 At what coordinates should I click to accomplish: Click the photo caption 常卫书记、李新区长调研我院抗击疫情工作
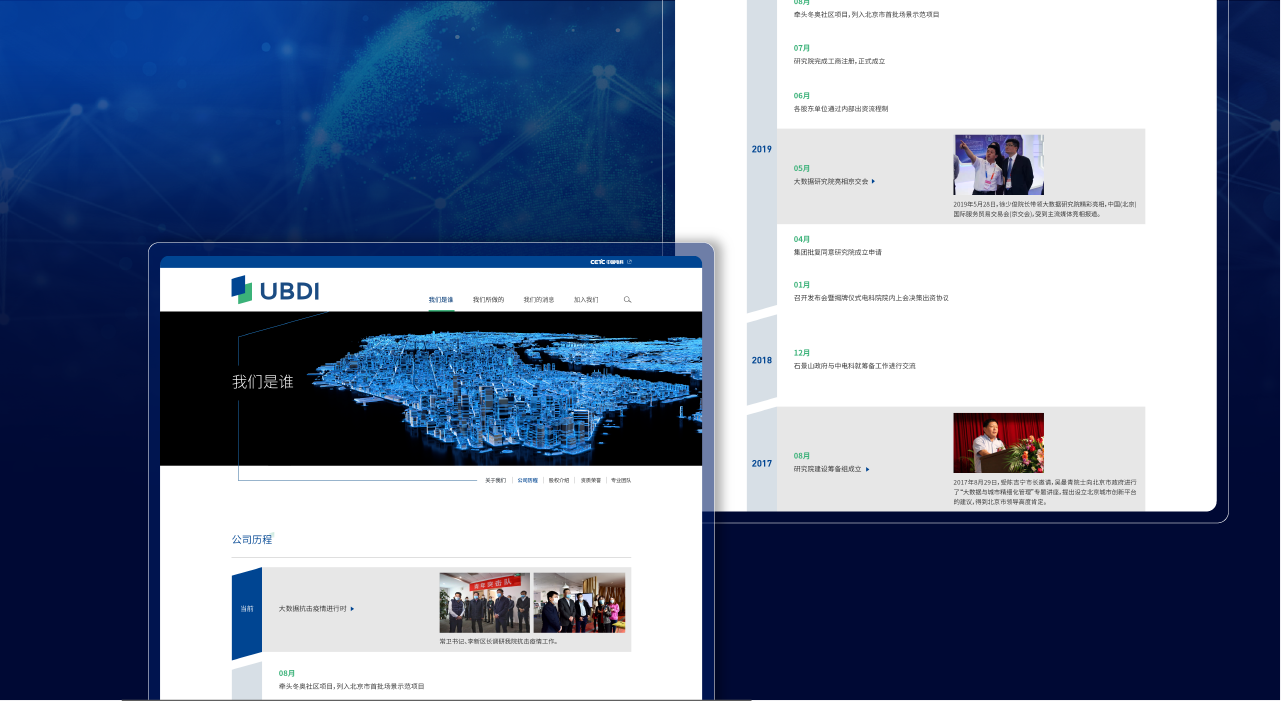click(498, 642)
